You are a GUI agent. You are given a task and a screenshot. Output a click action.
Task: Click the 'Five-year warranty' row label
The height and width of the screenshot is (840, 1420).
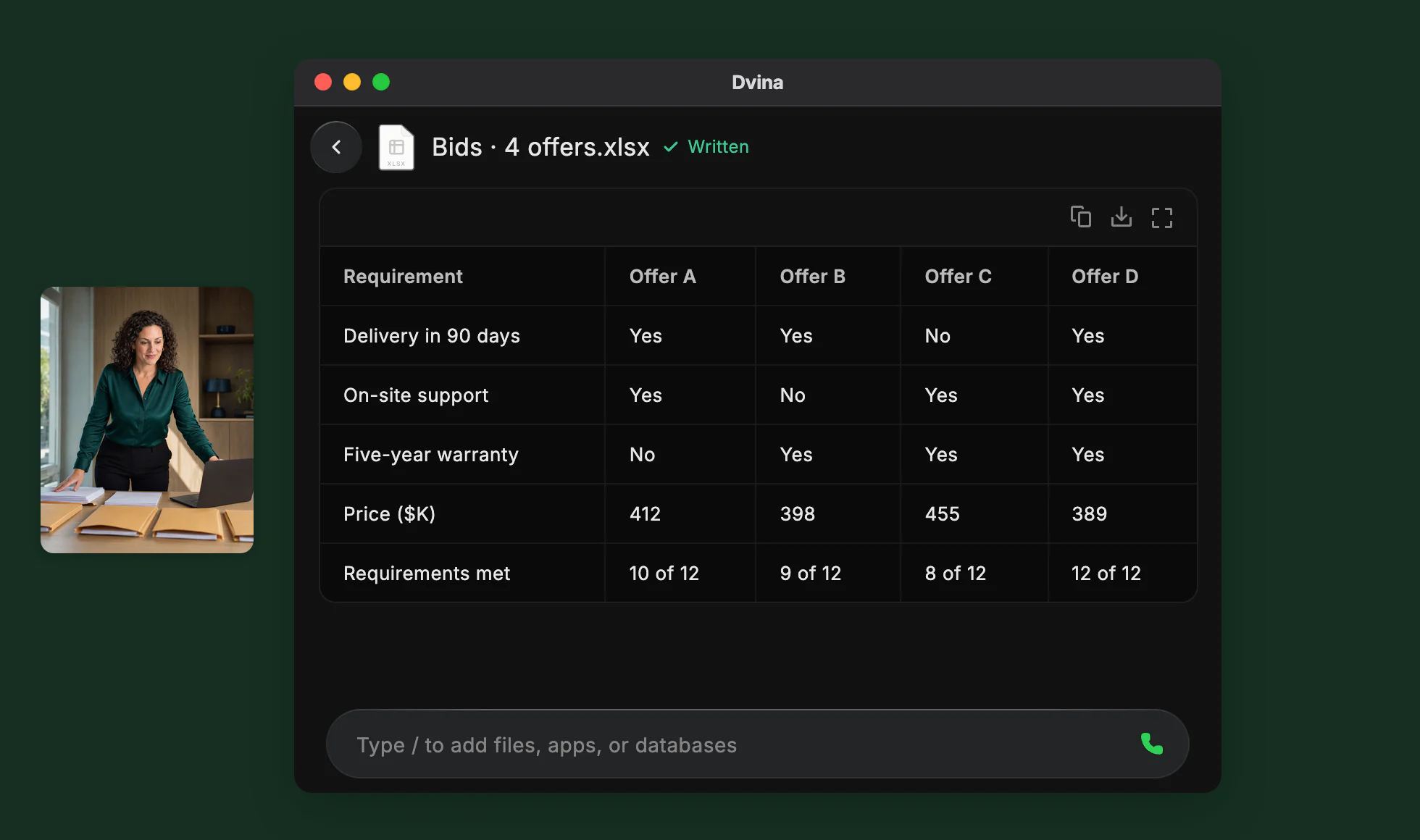pyautogui.click(x=431, y=455)
